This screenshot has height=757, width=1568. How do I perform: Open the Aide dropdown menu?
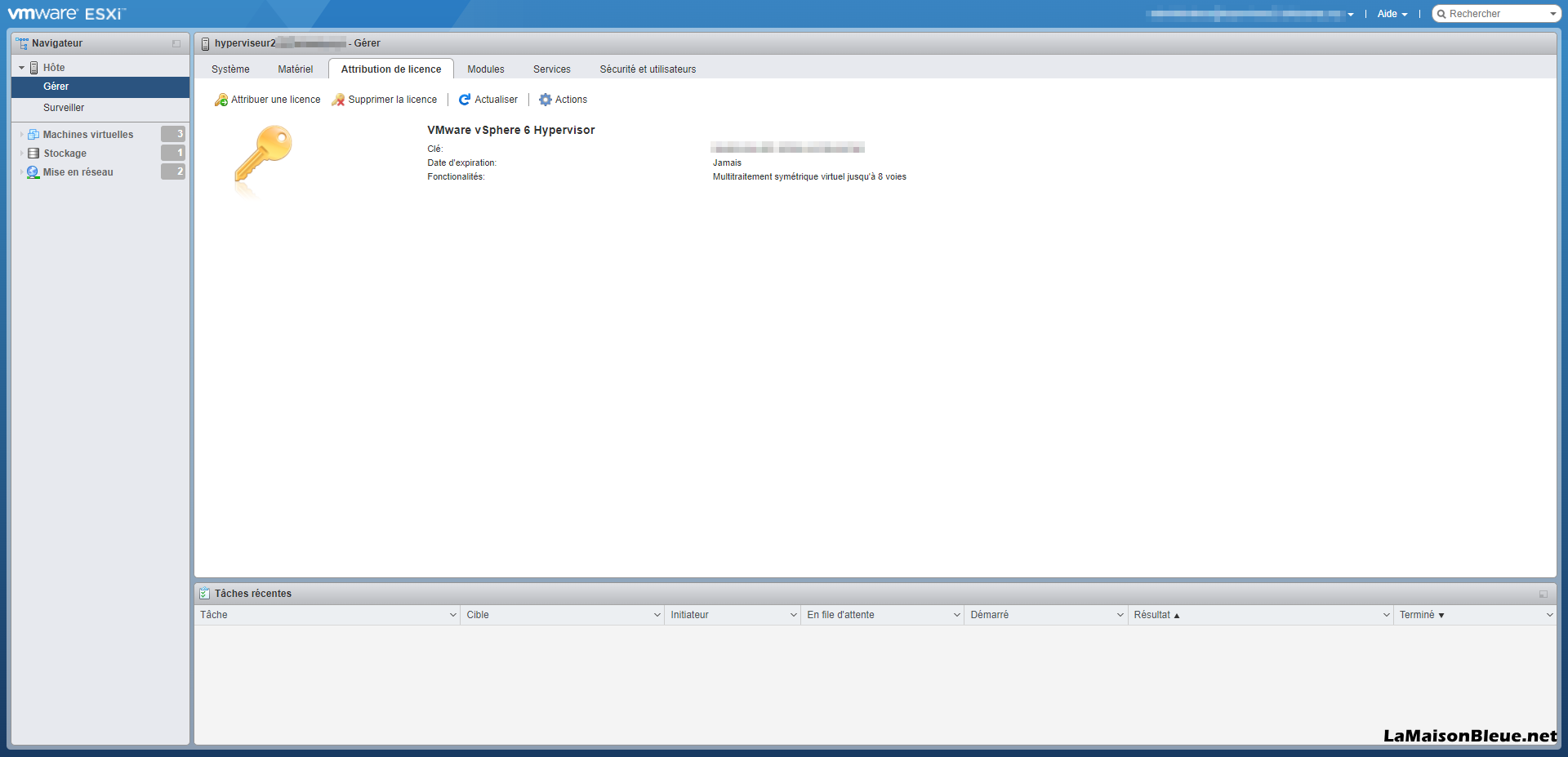click(x=1392, y=14)
